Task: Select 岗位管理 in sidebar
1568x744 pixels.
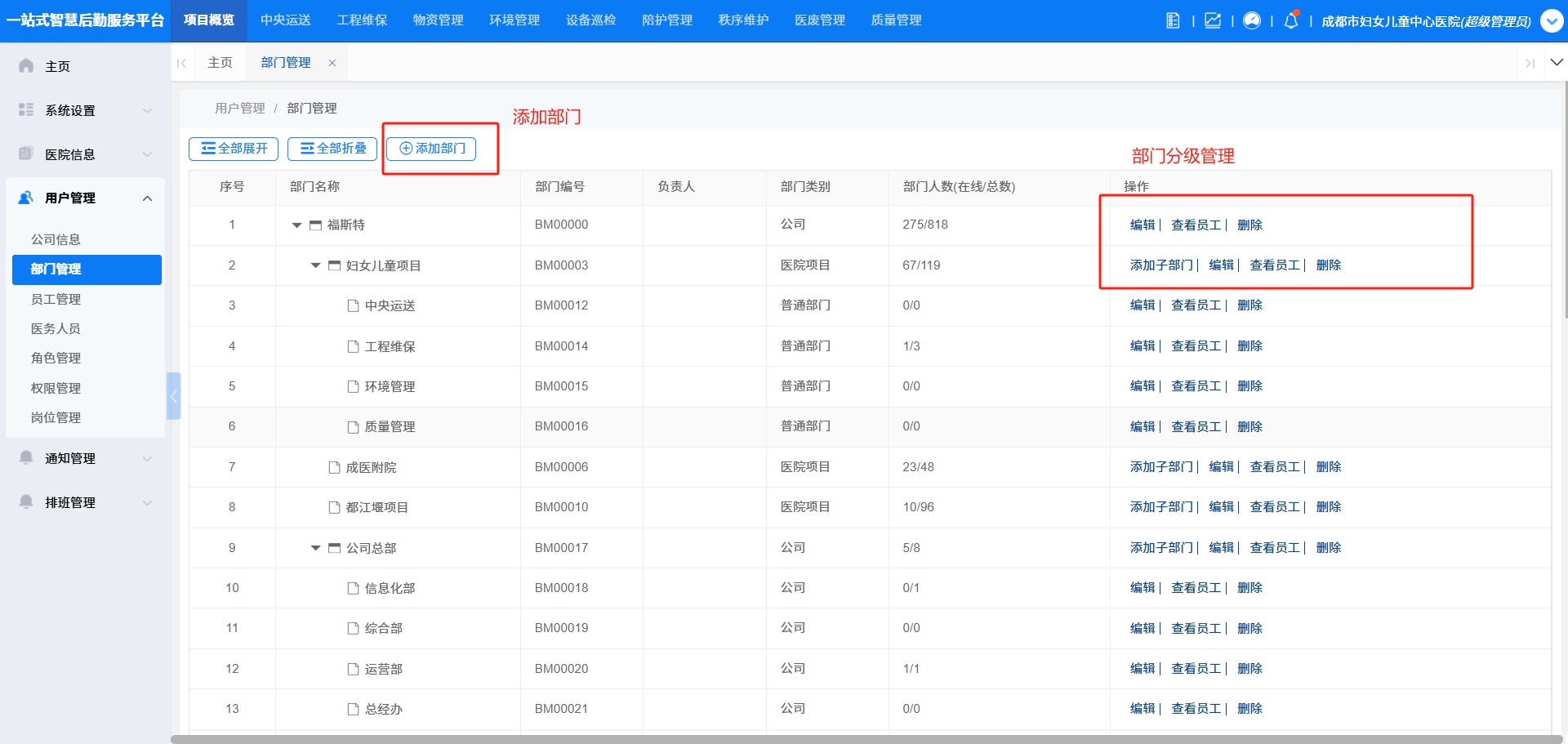Action: point(56,417)
